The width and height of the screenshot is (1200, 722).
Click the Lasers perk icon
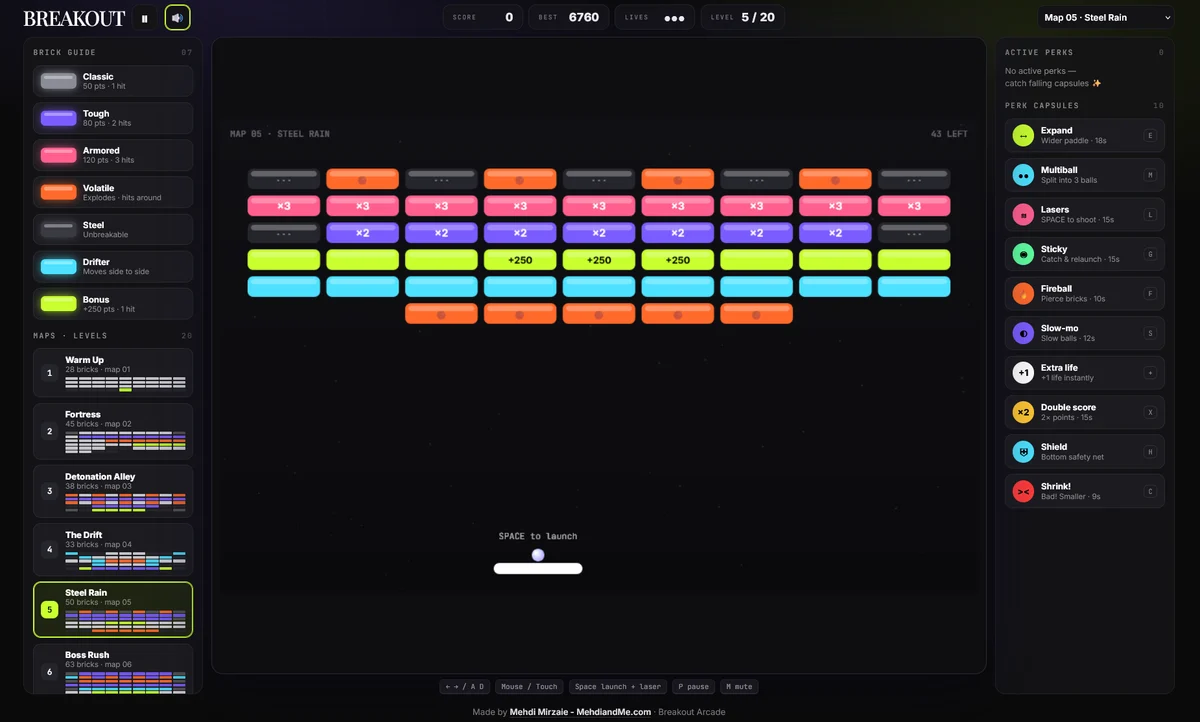(1023, 215)
